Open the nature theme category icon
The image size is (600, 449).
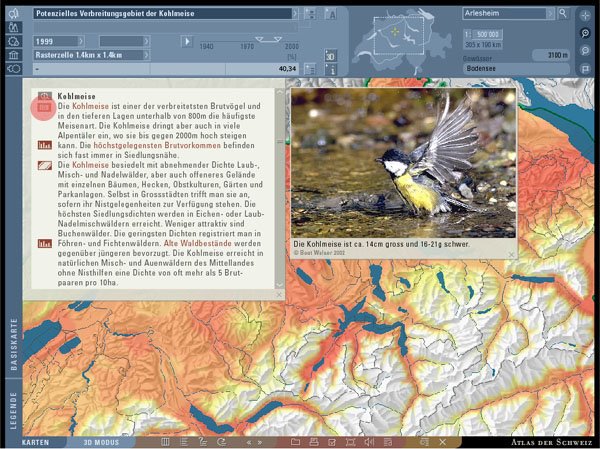[14, 13]
